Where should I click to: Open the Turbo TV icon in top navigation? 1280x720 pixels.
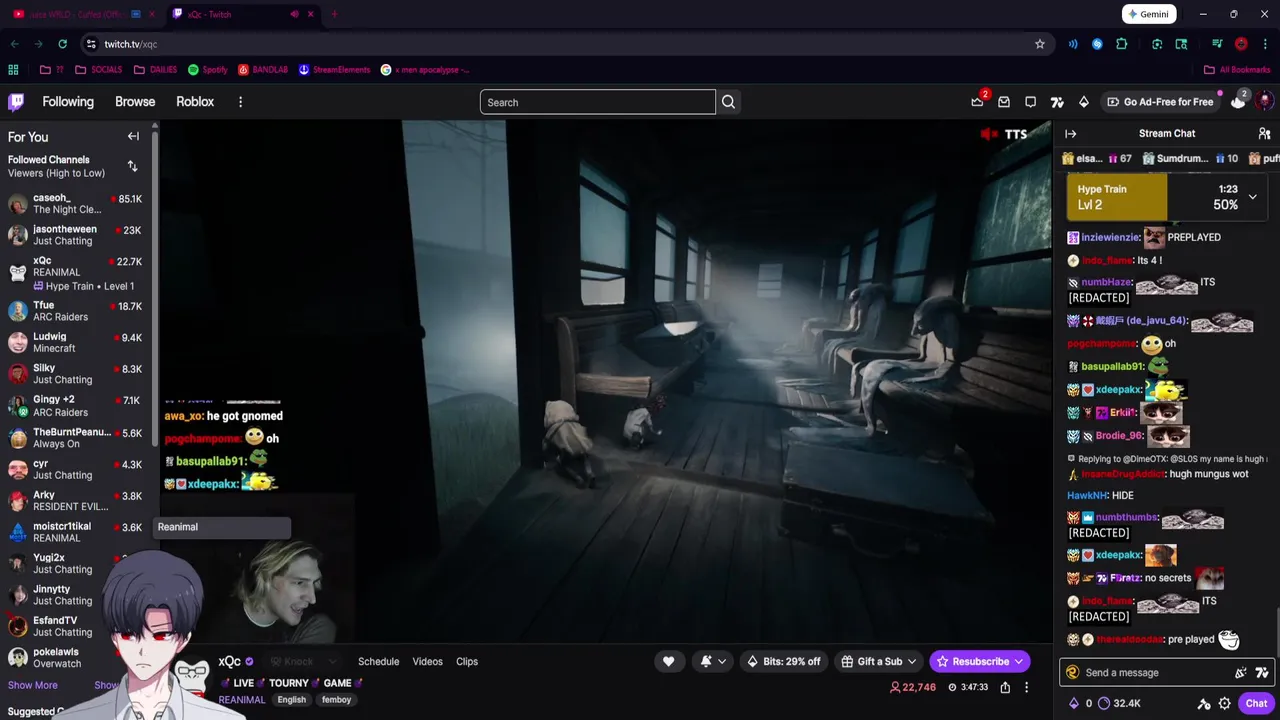[x=1057, y=102]
